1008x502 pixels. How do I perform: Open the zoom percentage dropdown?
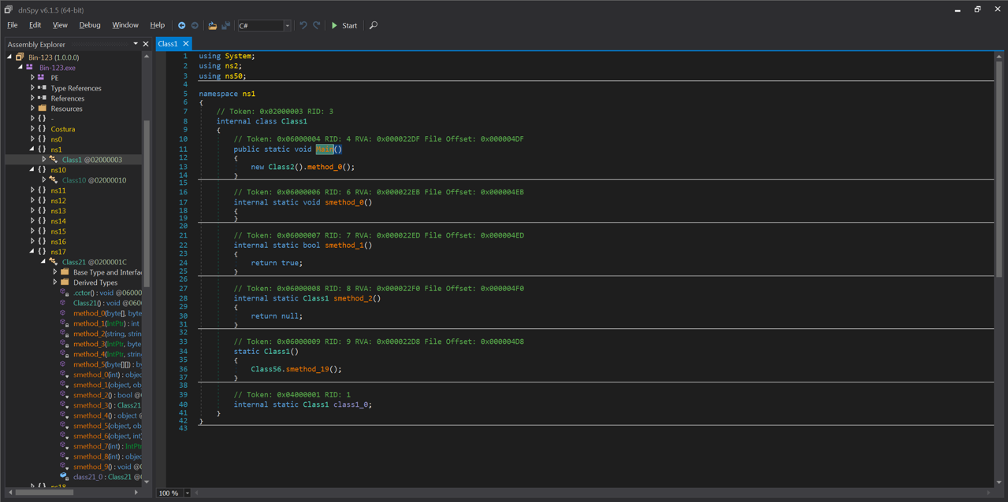187,493
